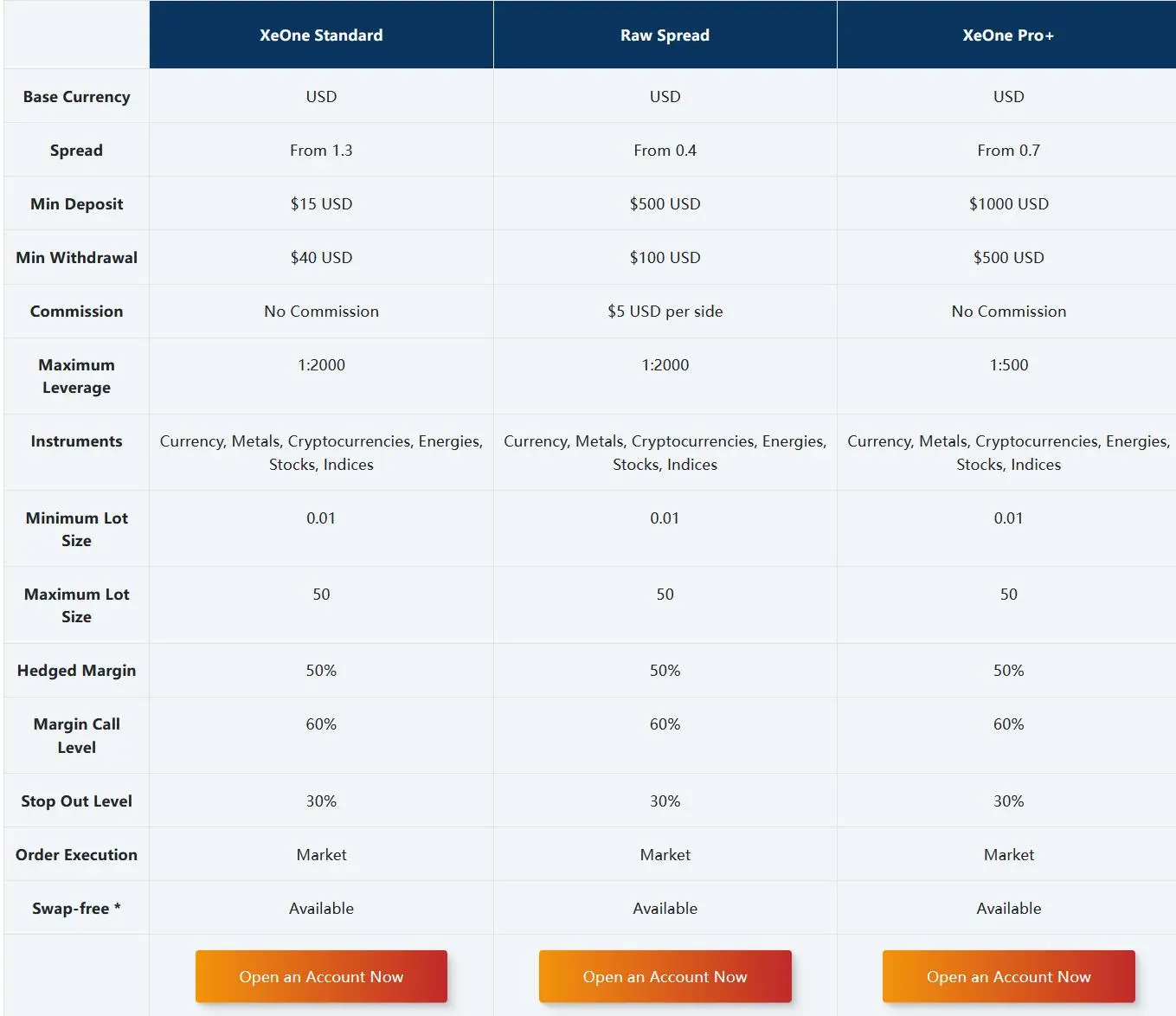The image size is (1176, 1016).
Task: Click Raw Spread's Instruments list text
Action: tap(665, 453)
